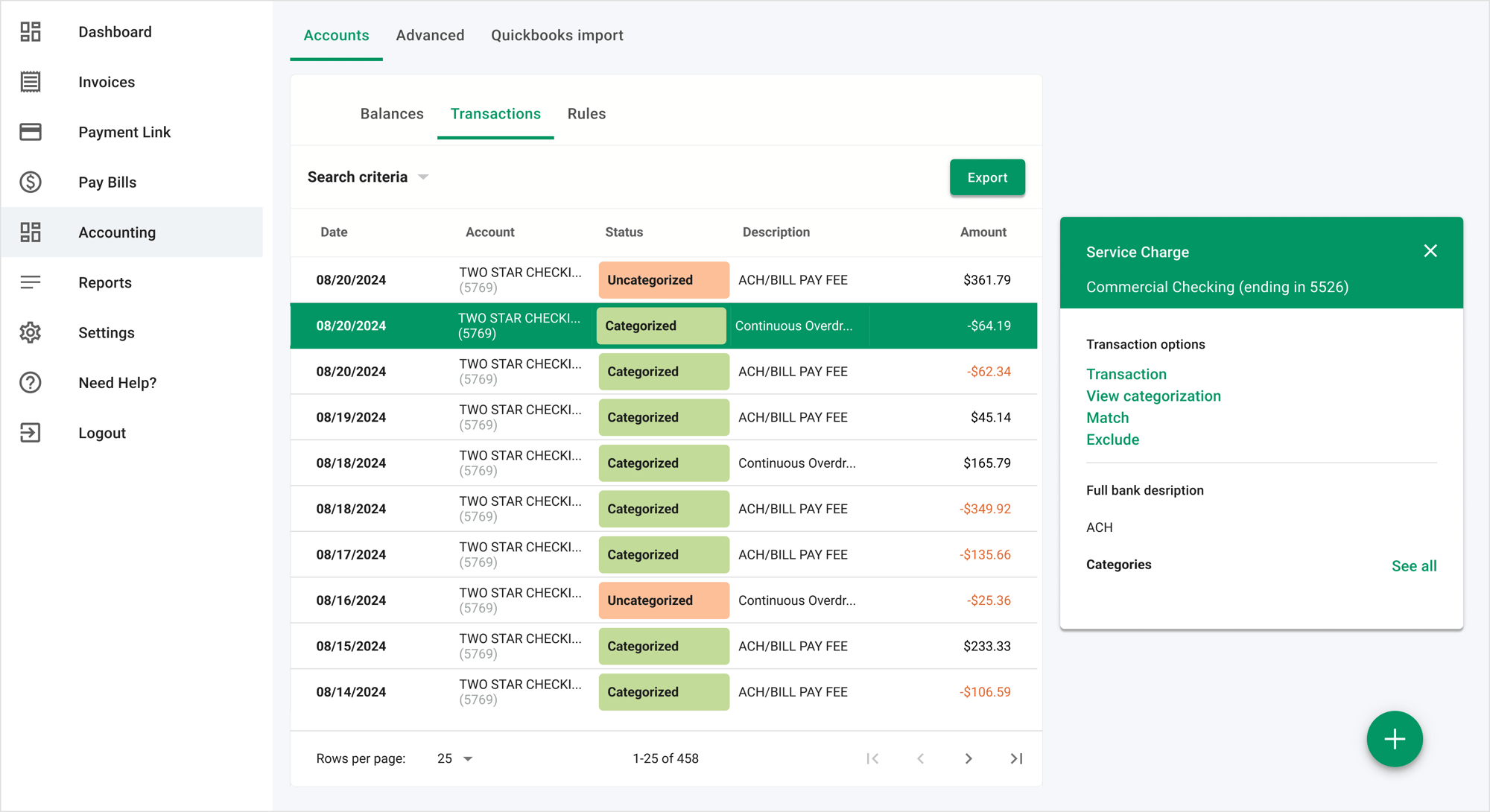The width and height of the screenshot is (1490, 812).
Task: Click the Logout sidebar icon
Action: 30,432
